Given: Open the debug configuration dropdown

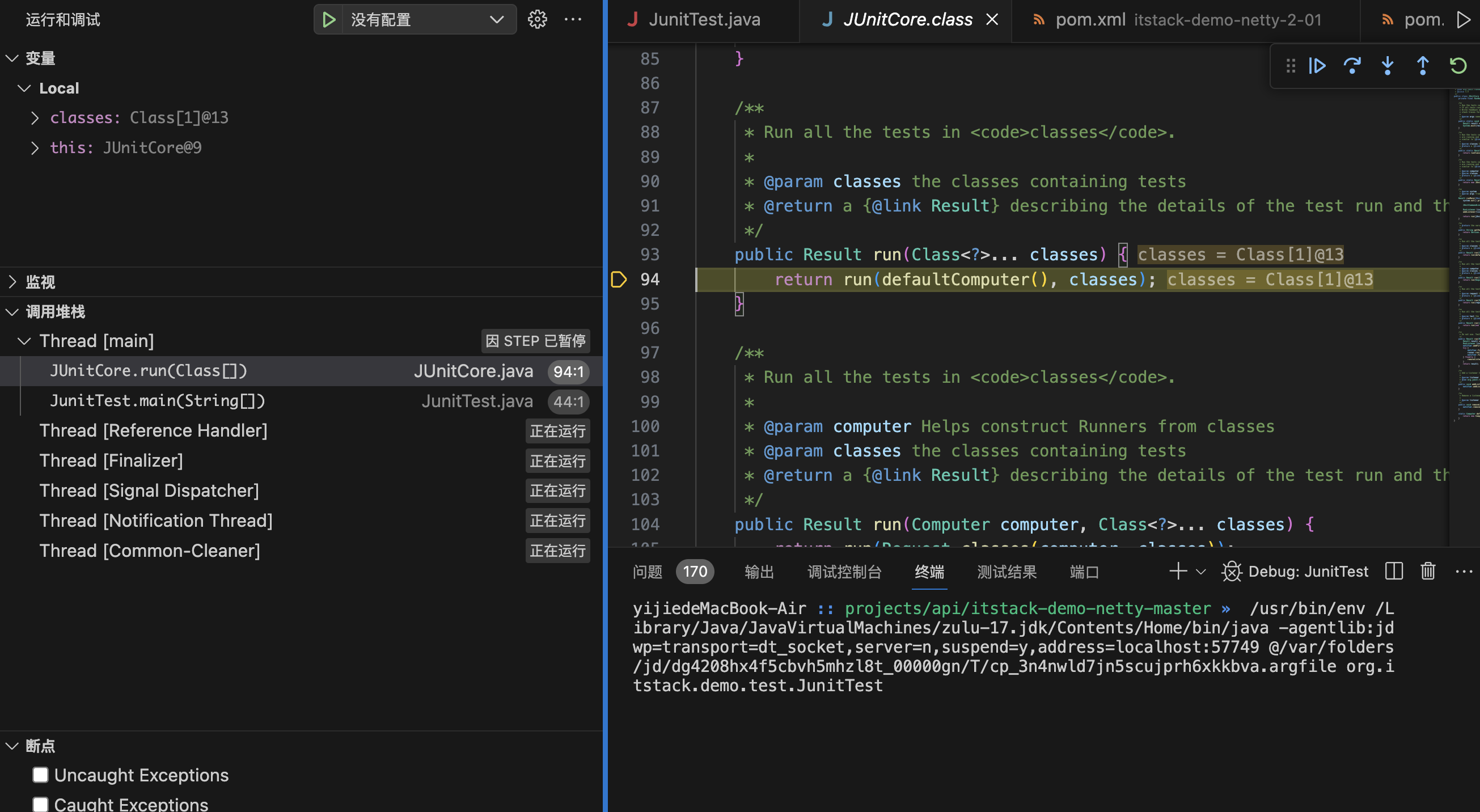Looking at the screenshot, I should (x=496, y=20).
